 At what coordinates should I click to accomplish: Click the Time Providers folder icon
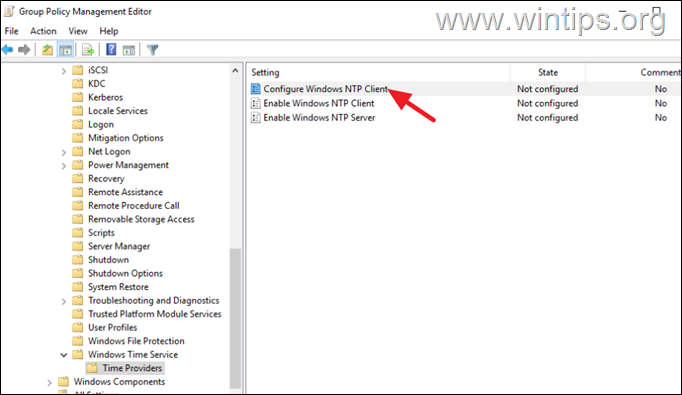point(92,368)
